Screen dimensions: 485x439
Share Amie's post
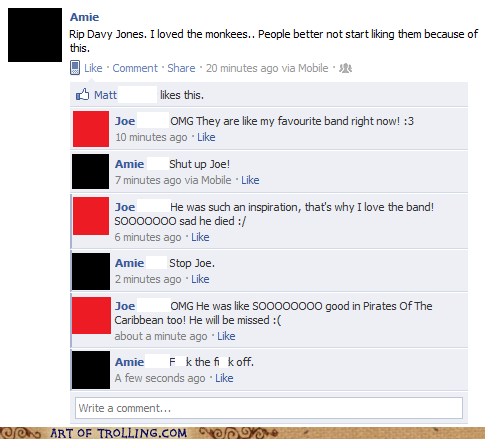[x=181, y=68]
